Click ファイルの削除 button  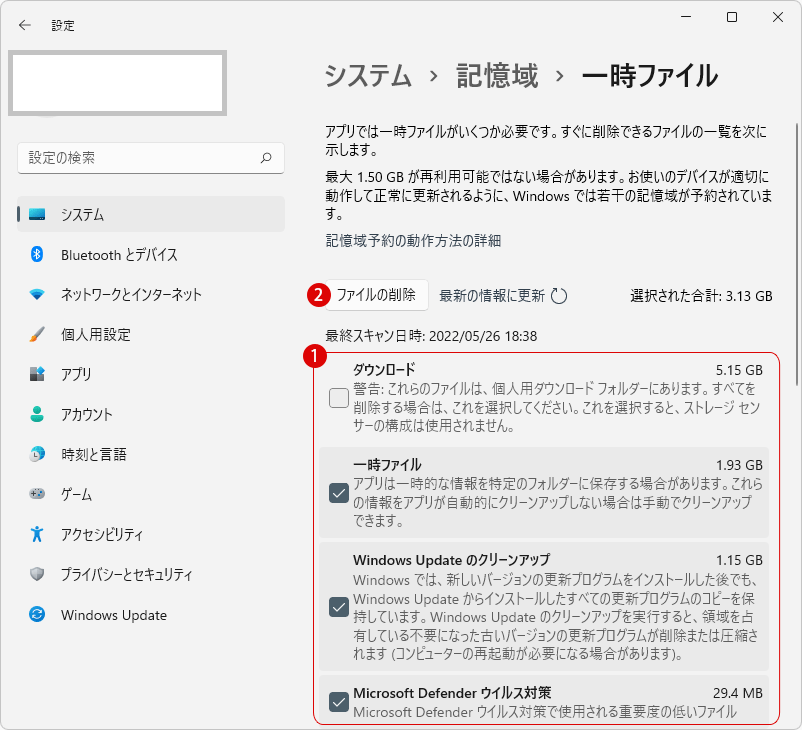[376, 295]
